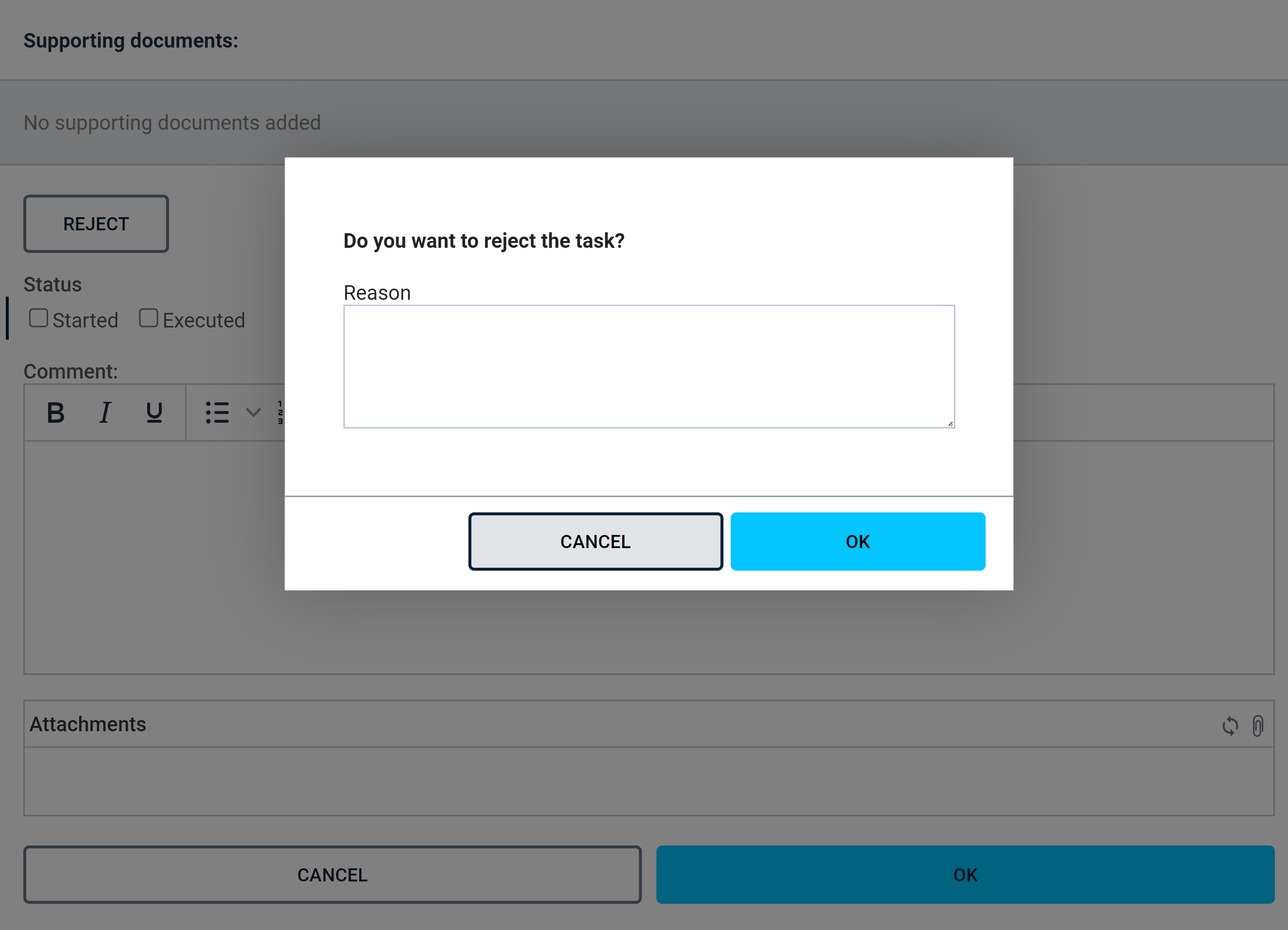Cancel the reject task dialog
The height and width of the screenshot is (930, 1288).
pyautogui.click(x=596, y=541)
